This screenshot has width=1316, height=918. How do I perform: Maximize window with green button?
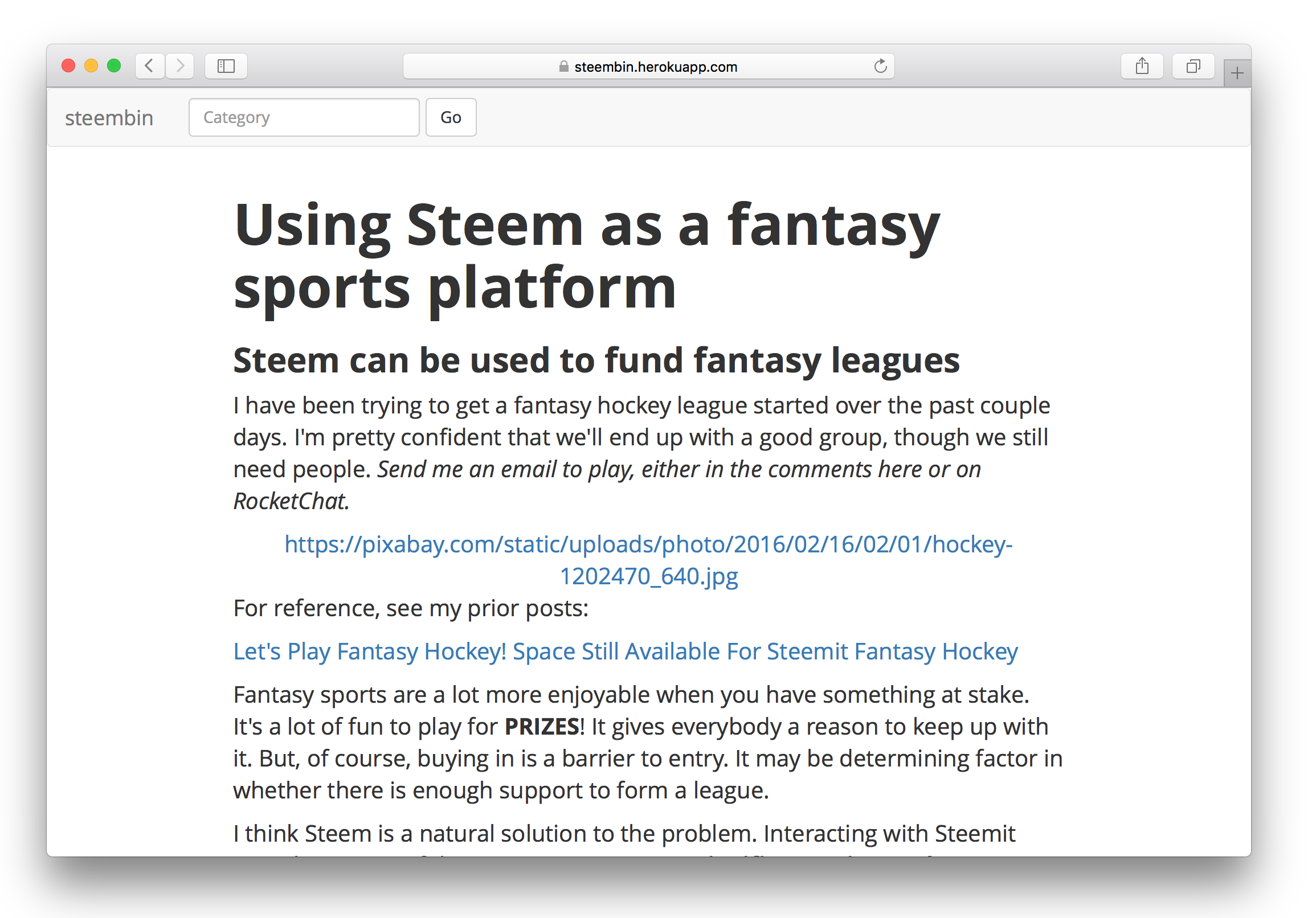tap(114, 66)
